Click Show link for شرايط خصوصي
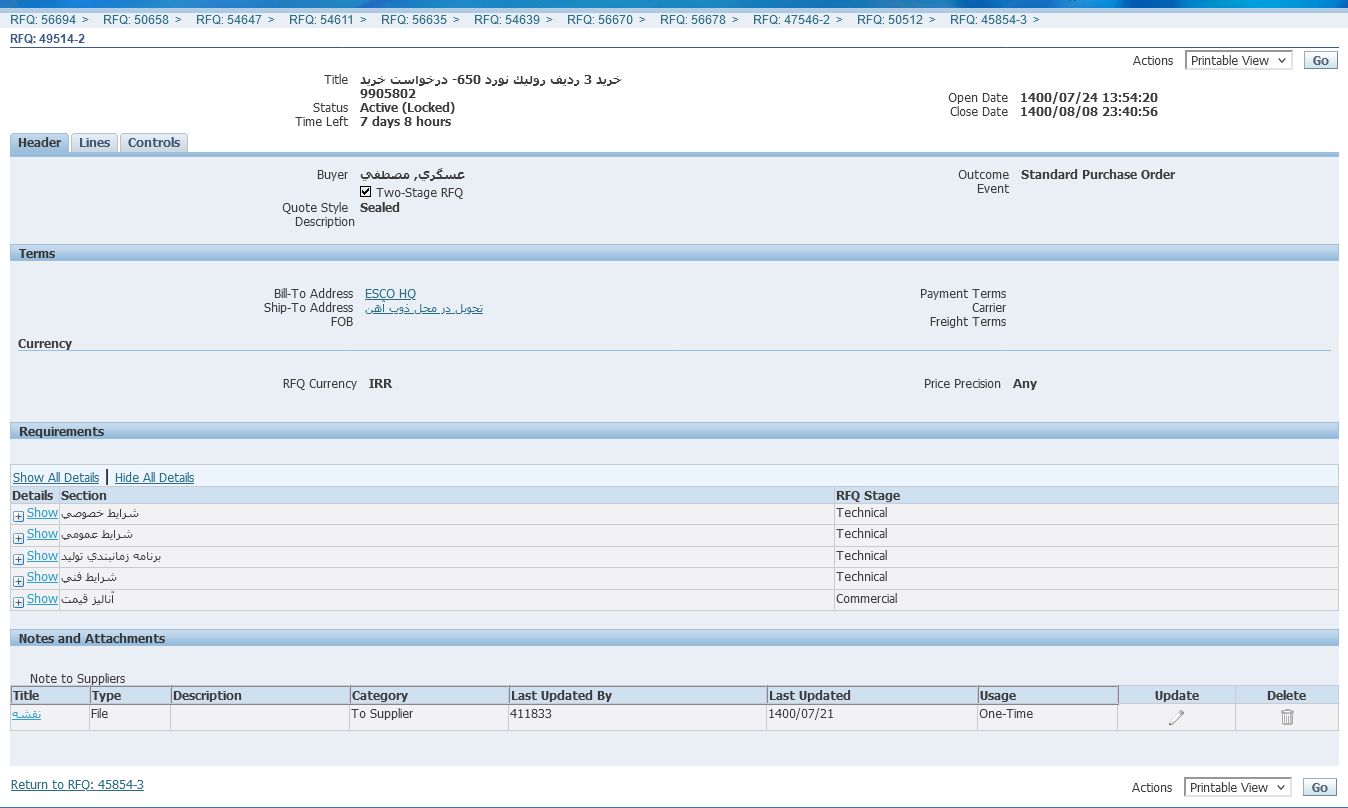Screen dimensions: 1348x808 (42, 513)
